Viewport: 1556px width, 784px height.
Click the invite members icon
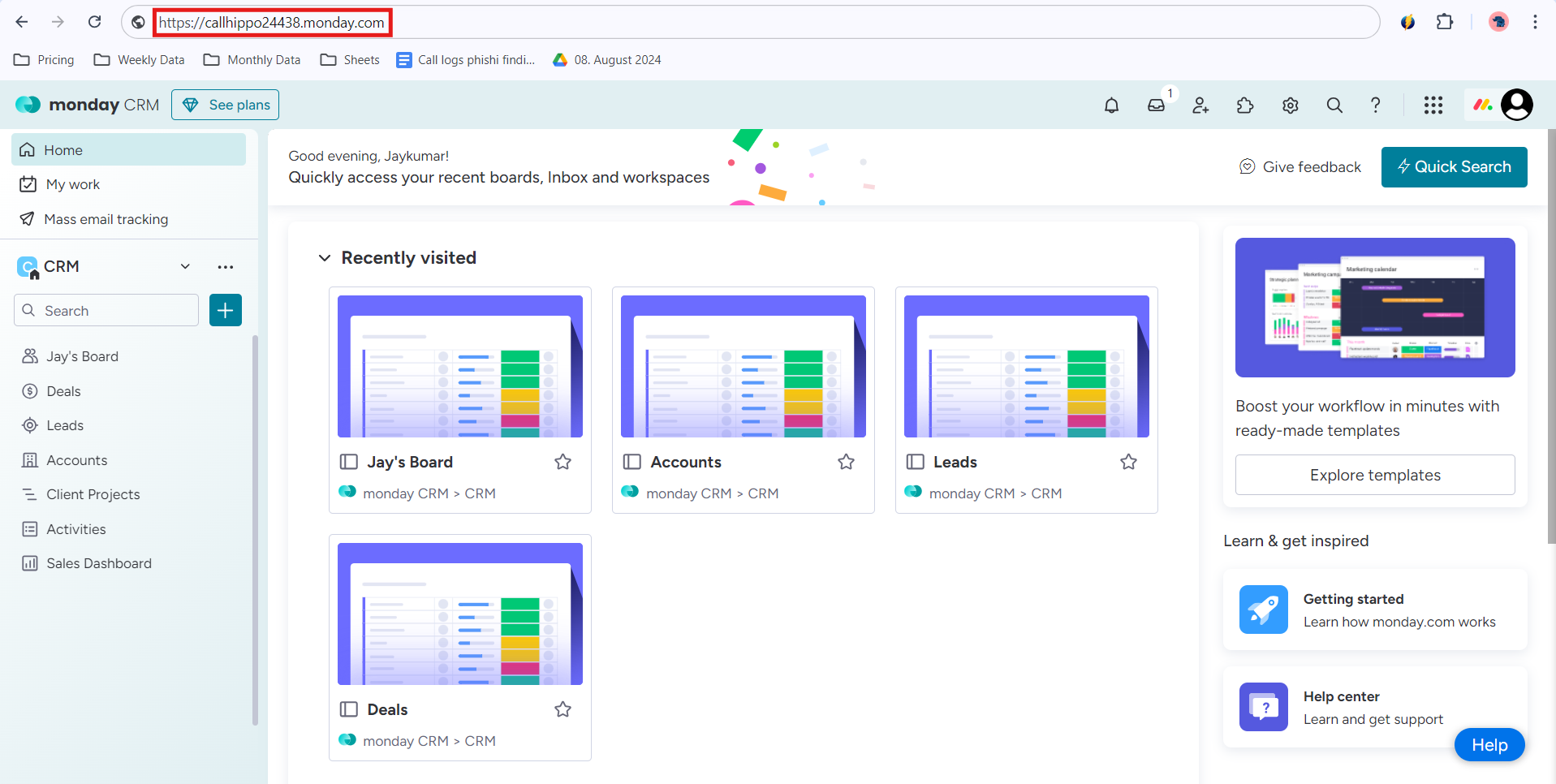click(1200, 106)
